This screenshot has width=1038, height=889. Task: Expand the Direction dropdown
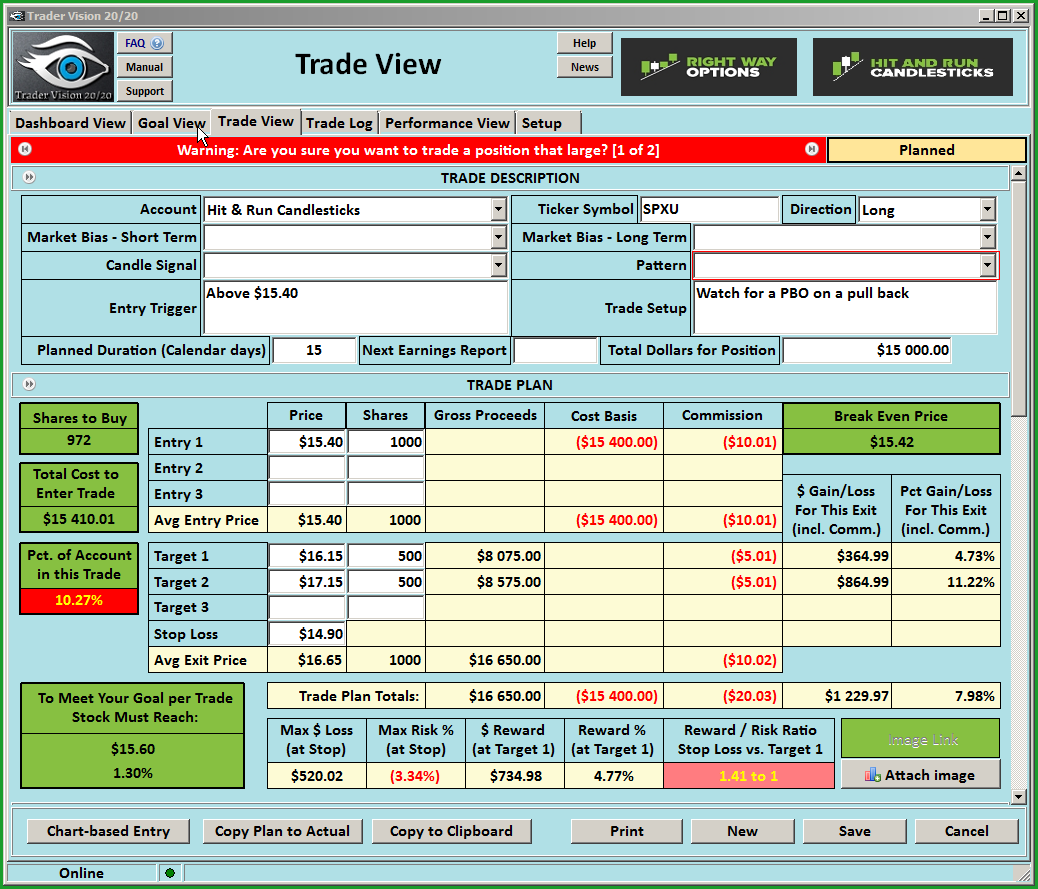987,210
